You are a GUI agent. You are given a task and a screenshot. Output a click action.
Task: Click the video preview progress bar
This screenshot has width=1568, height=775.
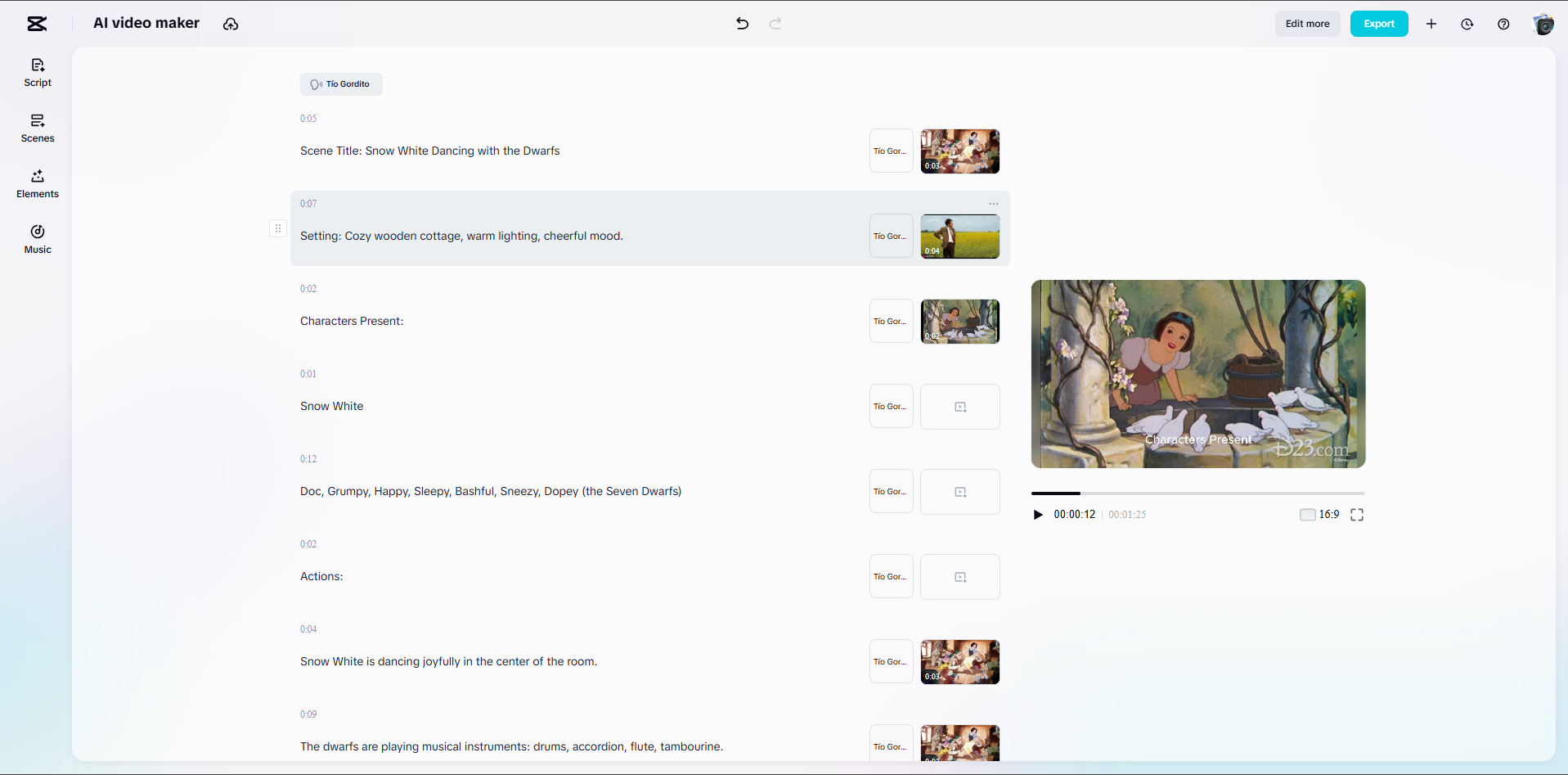(x=1197, y=493)
